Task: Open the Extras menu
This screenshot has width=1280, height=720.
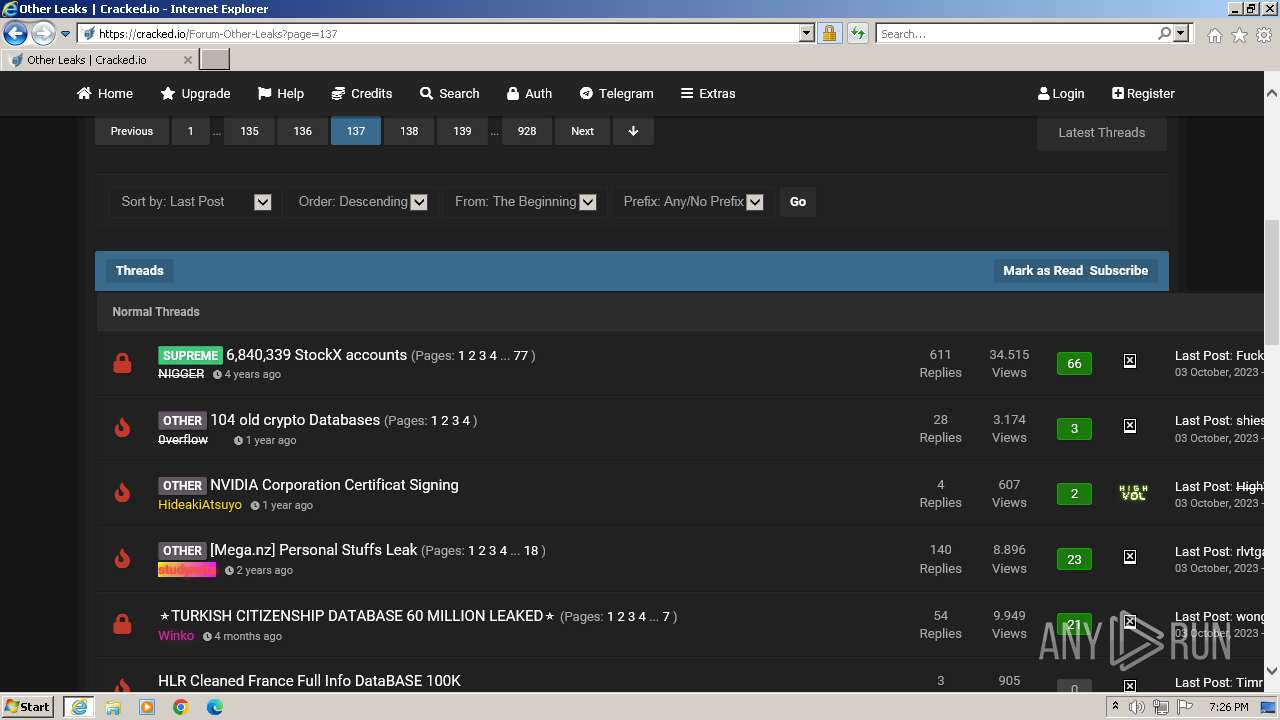Action: click(708, 93)
